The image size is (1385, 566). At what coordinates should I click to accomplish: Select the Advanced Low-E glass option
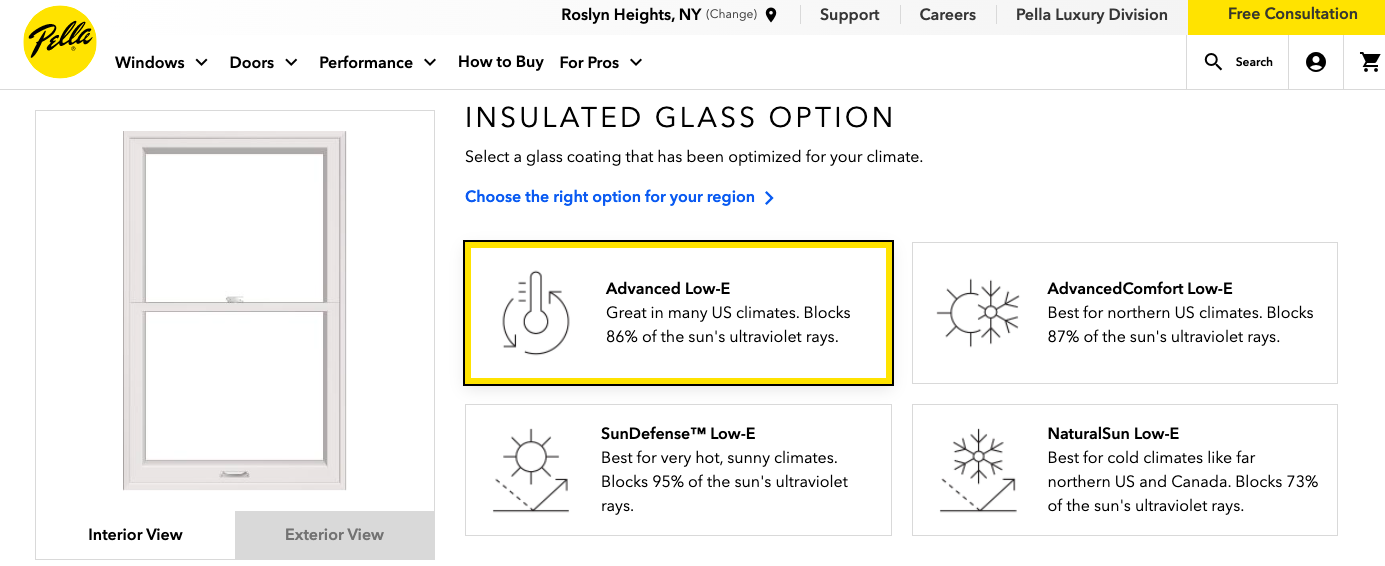click(678, 313)
